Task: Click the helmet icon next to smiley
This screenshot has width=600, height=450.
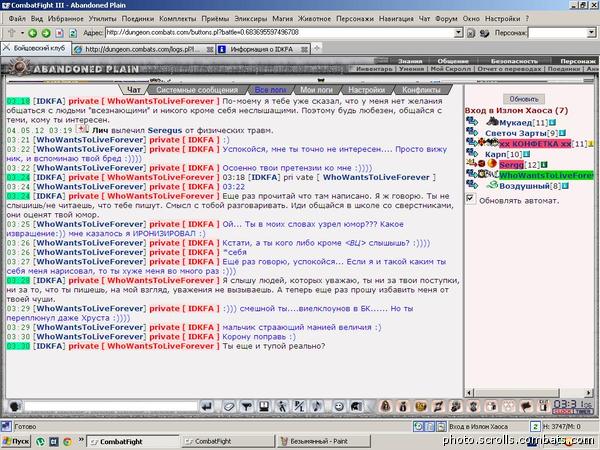Action: coord(356,406)
